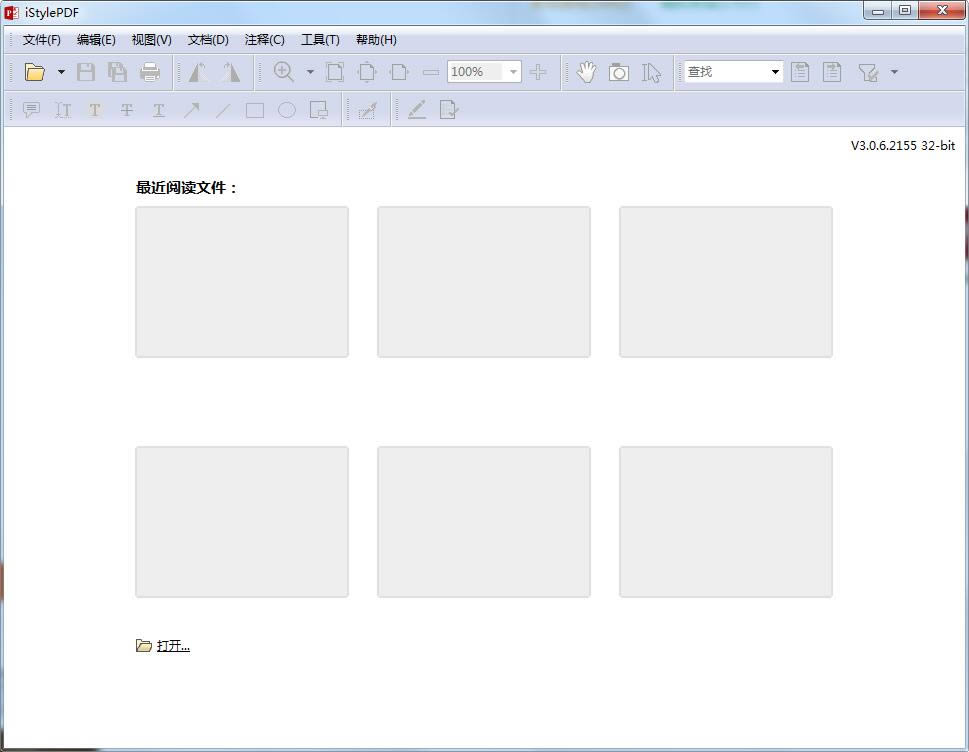Open the 查找 search dropdown arrow
This screenshot has height=752, width=969.
pos(775,72)
